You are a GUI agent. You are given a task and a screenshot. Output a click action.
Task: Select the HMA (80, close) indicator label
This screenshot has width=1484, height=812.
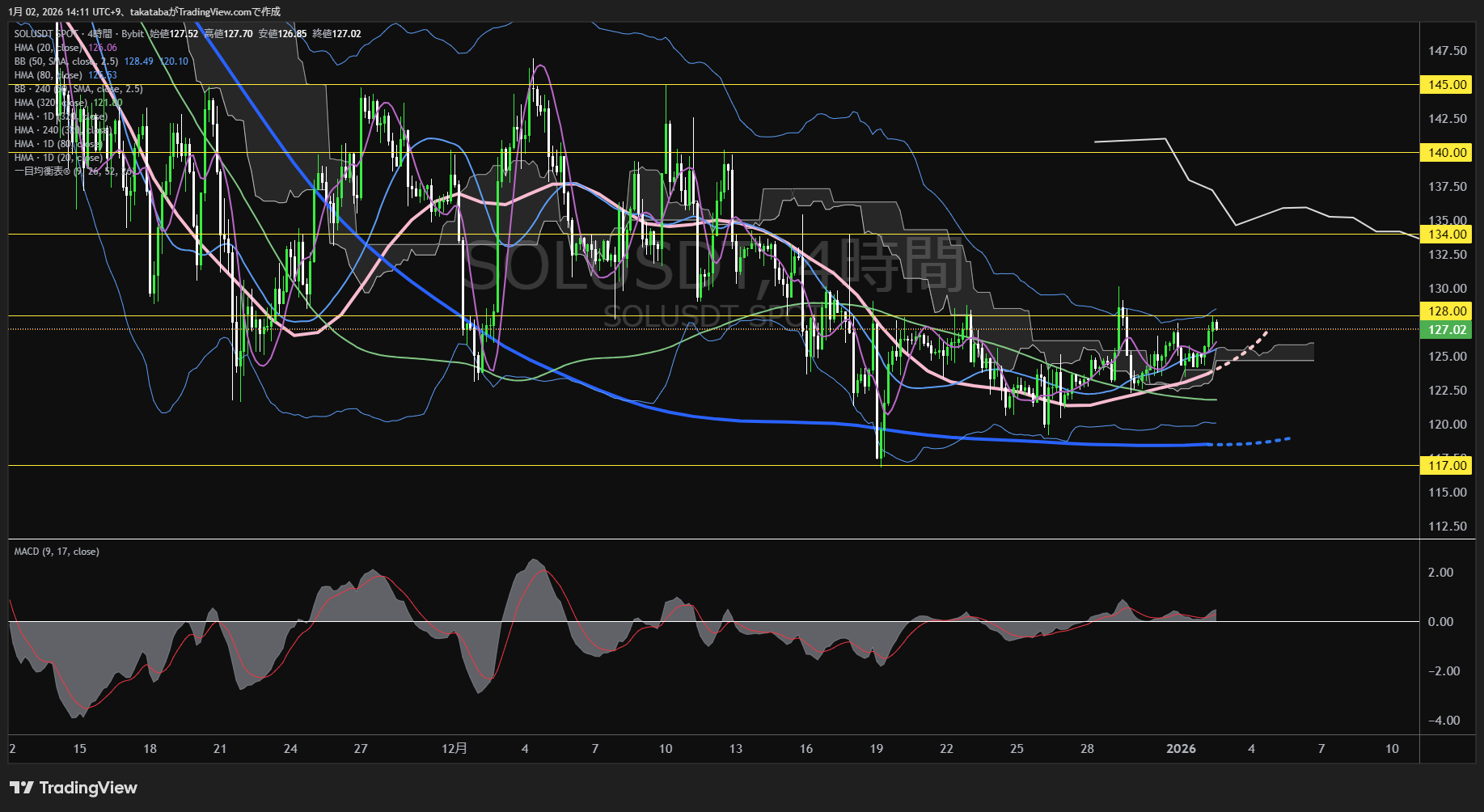(x=49, y=75)
